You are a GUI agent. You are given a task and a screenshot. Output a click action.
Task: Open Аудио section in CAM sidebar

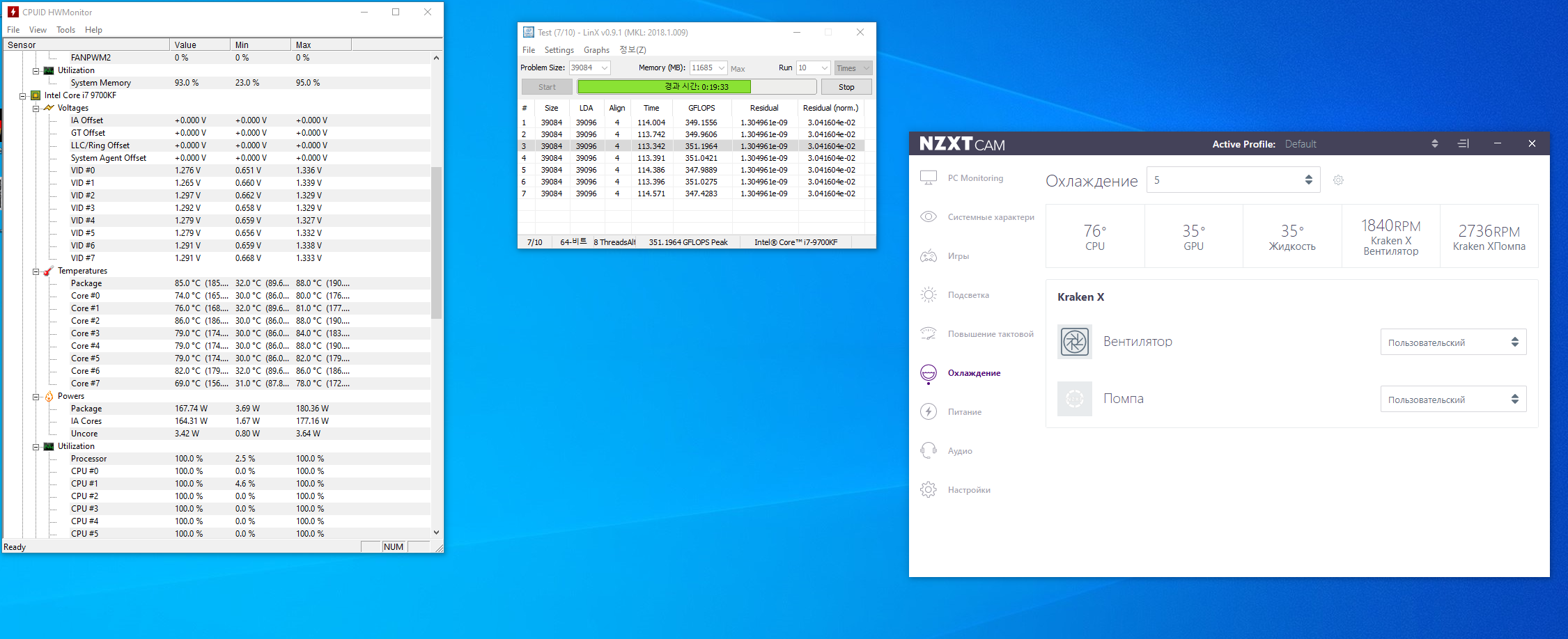click(960, 451)
